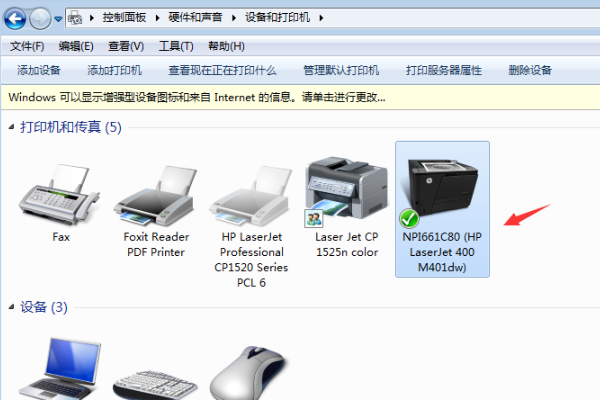Click the laptop computer device icon

60,368
